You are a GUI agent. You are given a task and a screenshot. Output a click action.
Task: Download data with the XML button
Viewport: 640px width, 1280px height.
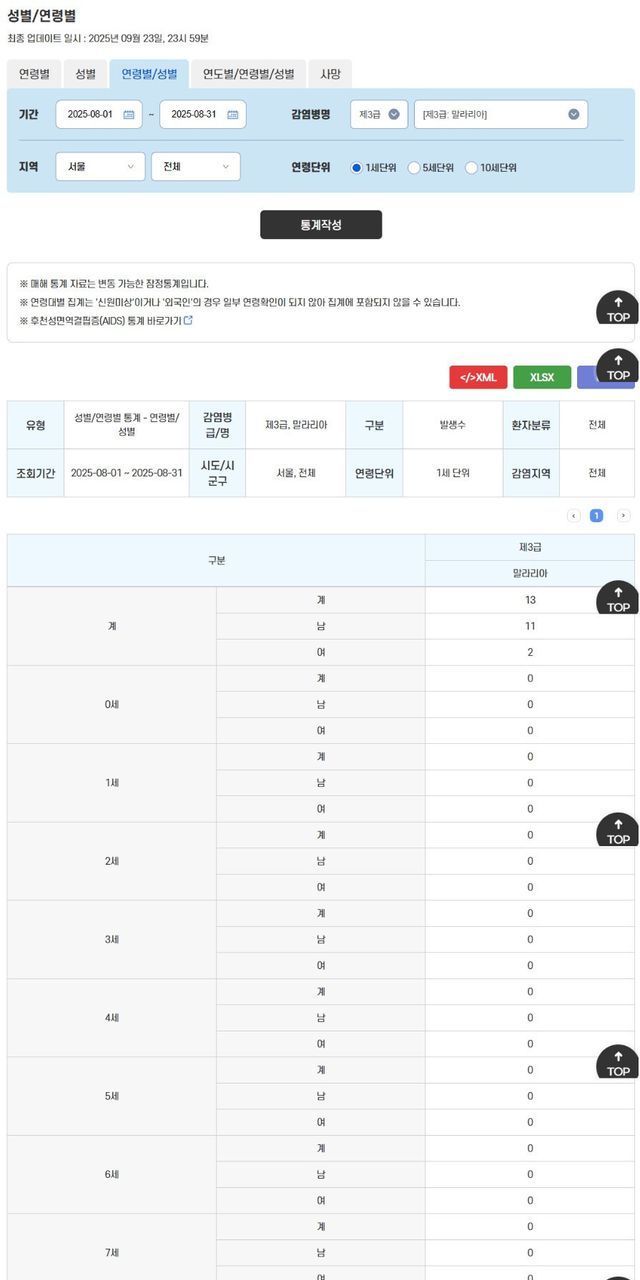(x=478, y=377)
